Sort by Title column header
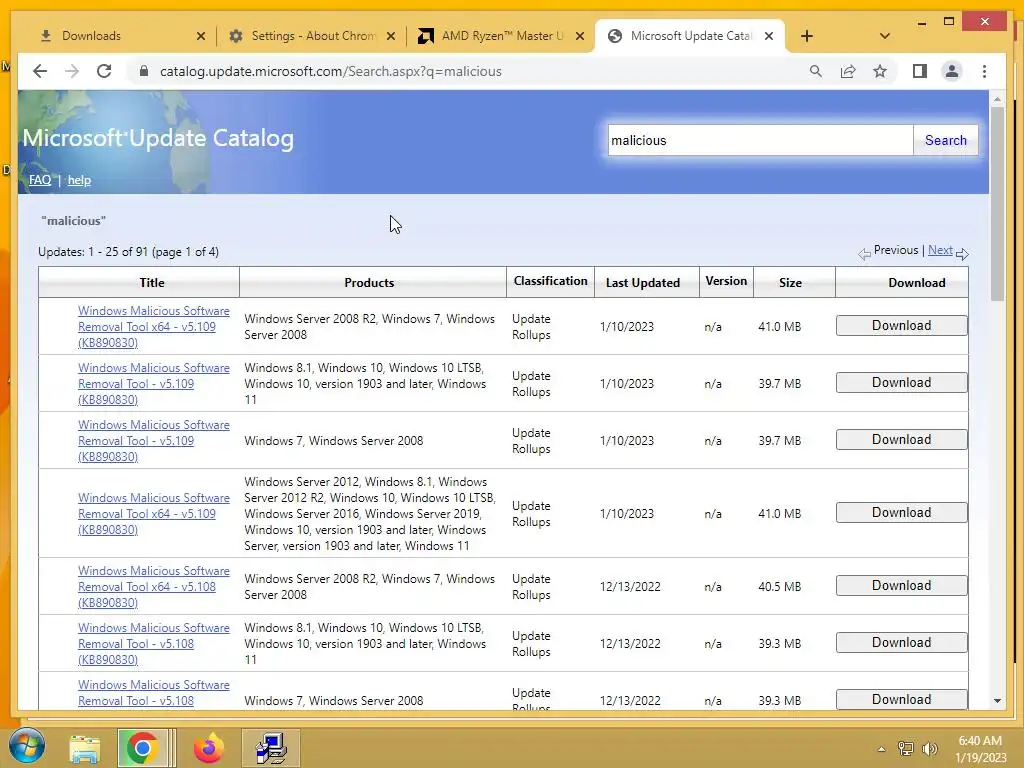This screenshot has width=1024, height=768. [x=152, y=282]
